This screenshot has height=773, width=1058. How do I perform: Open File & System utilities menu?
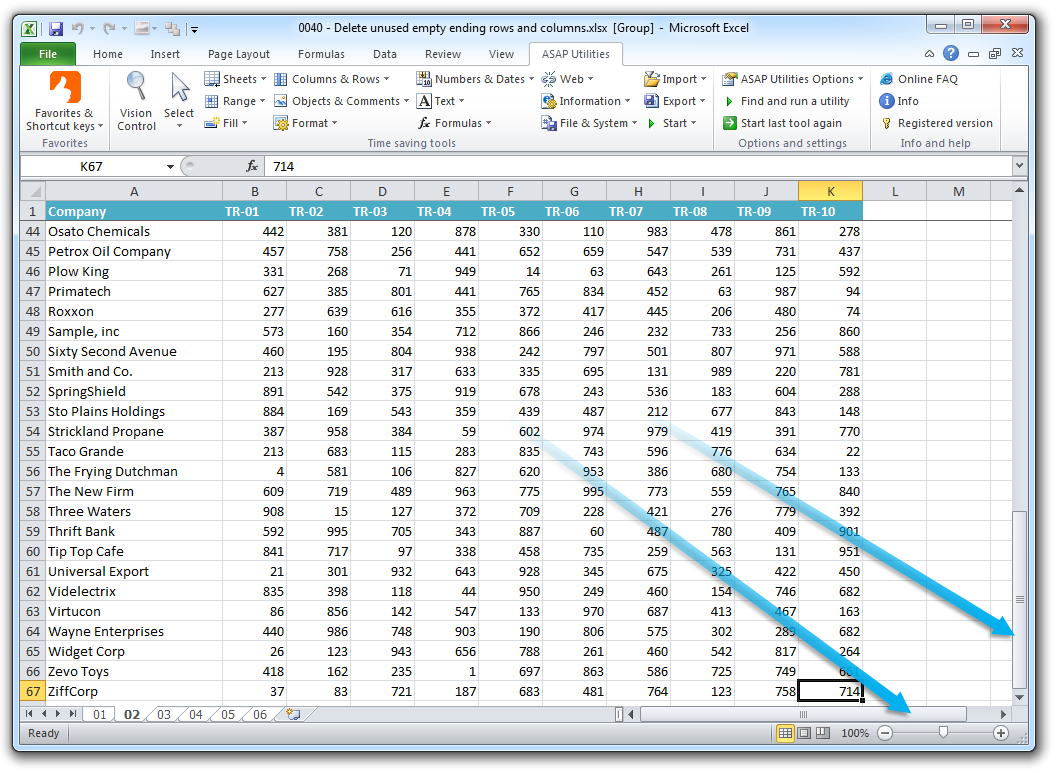pyautogui.click(x=589, y=123)
